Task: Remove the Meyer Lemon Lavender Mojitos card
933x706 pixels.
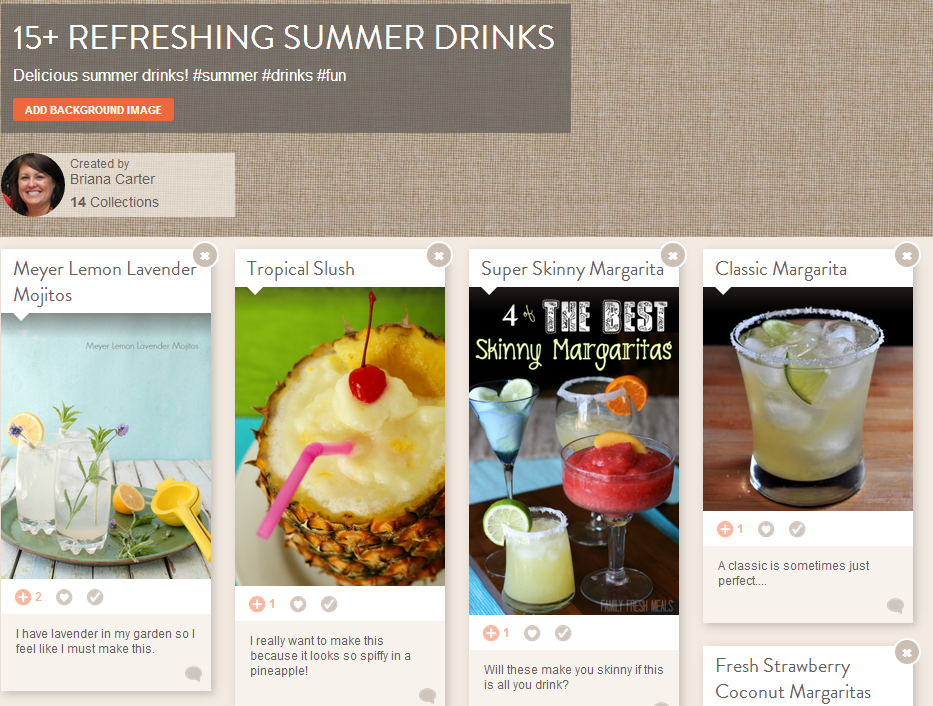Action: click(205, 256)
